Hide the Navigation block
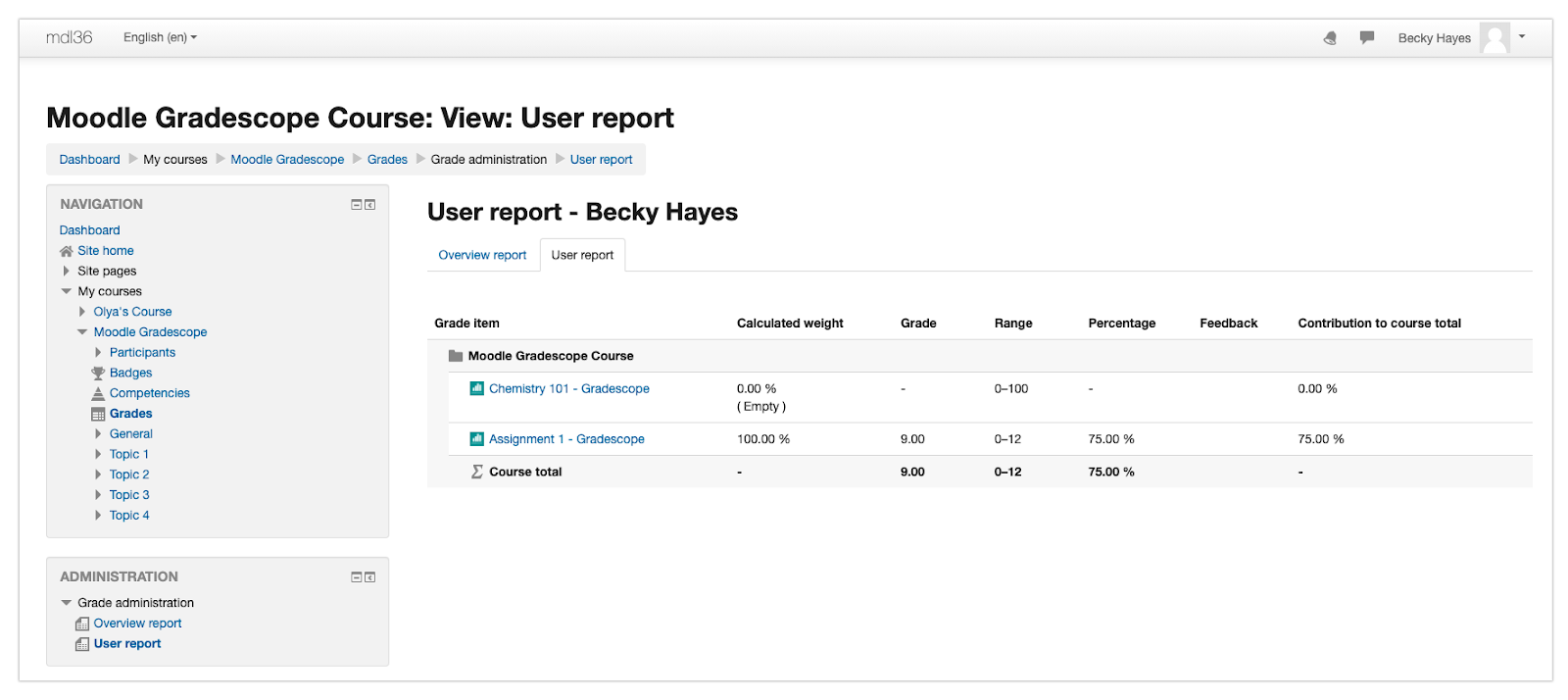This screenshot has width=1568, height=700. click(357, 204)
